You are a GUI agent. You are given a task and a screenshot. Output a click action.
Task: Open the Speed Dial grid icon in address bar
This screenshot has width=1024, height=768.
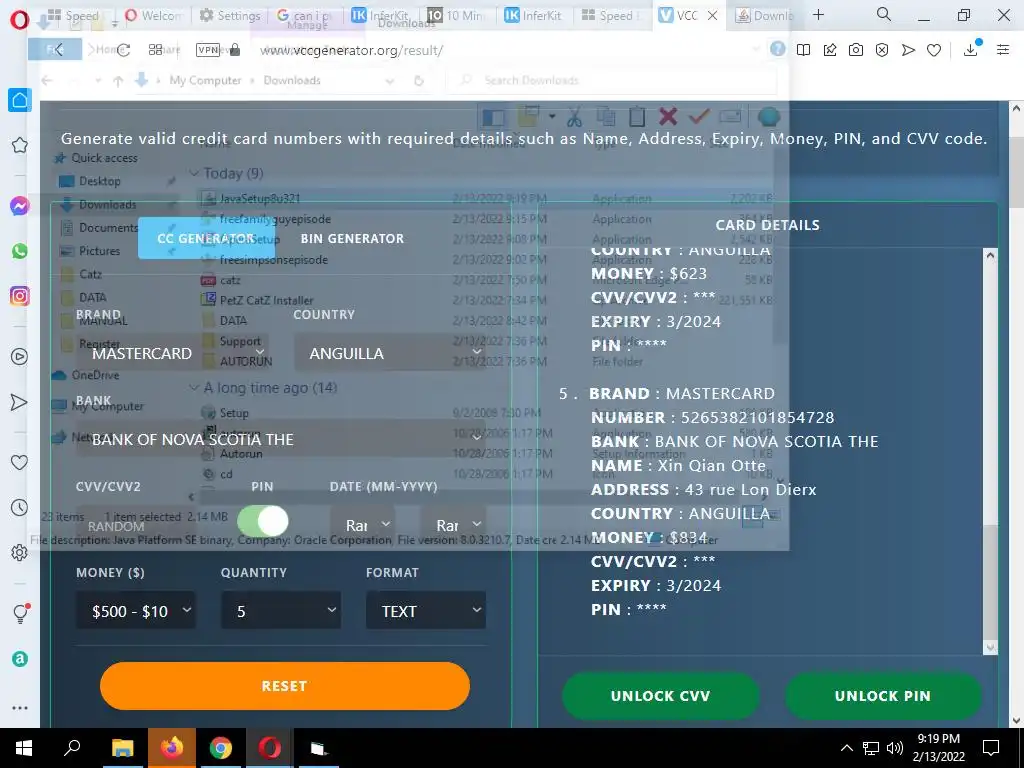155,50
